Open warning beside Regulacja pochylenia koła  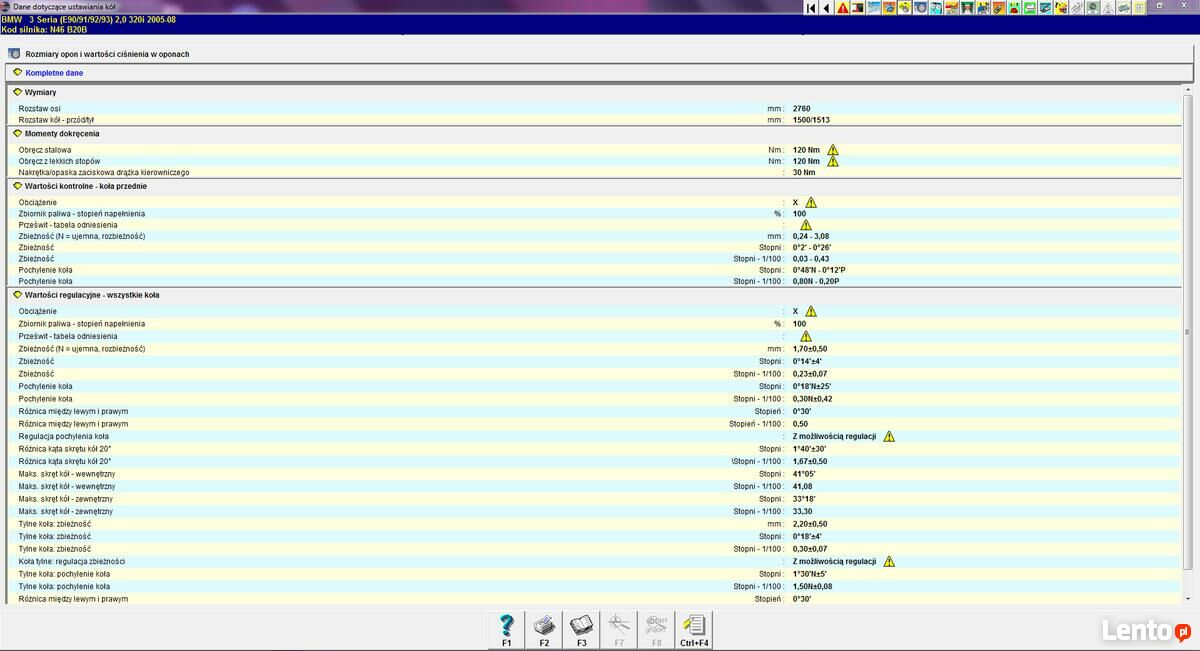point(889,436)
